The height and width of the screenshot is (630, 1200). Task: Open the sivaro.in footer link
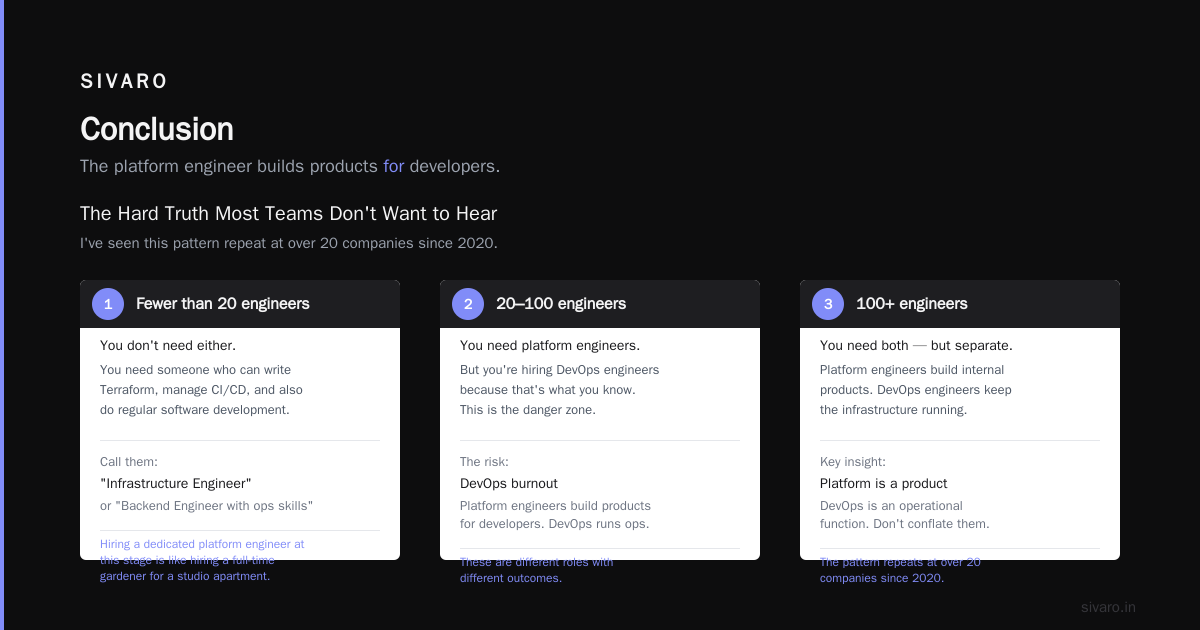point(1108,607)
